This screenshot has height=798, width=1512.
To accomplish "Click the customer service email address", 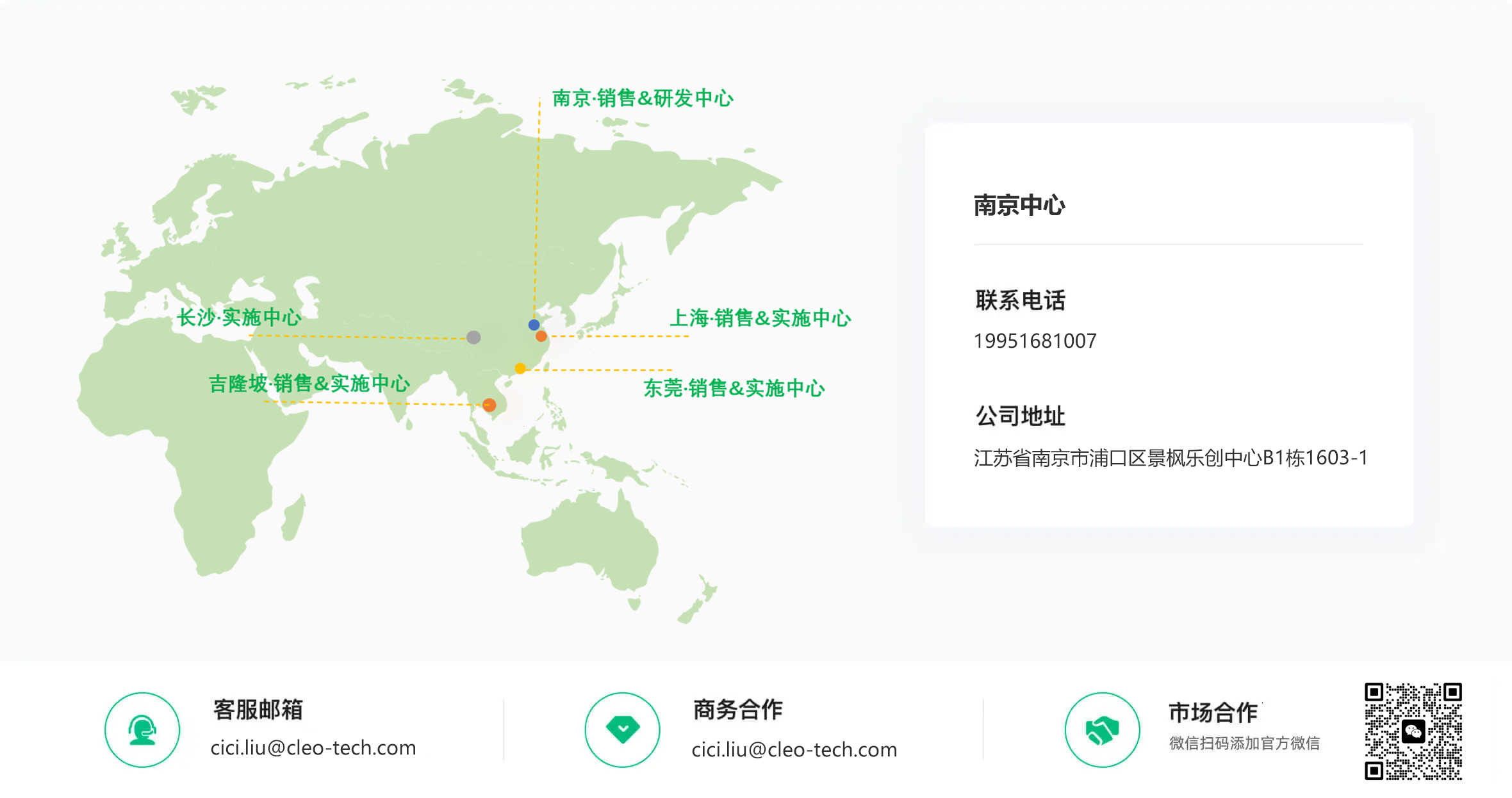I will click(313, 747).
